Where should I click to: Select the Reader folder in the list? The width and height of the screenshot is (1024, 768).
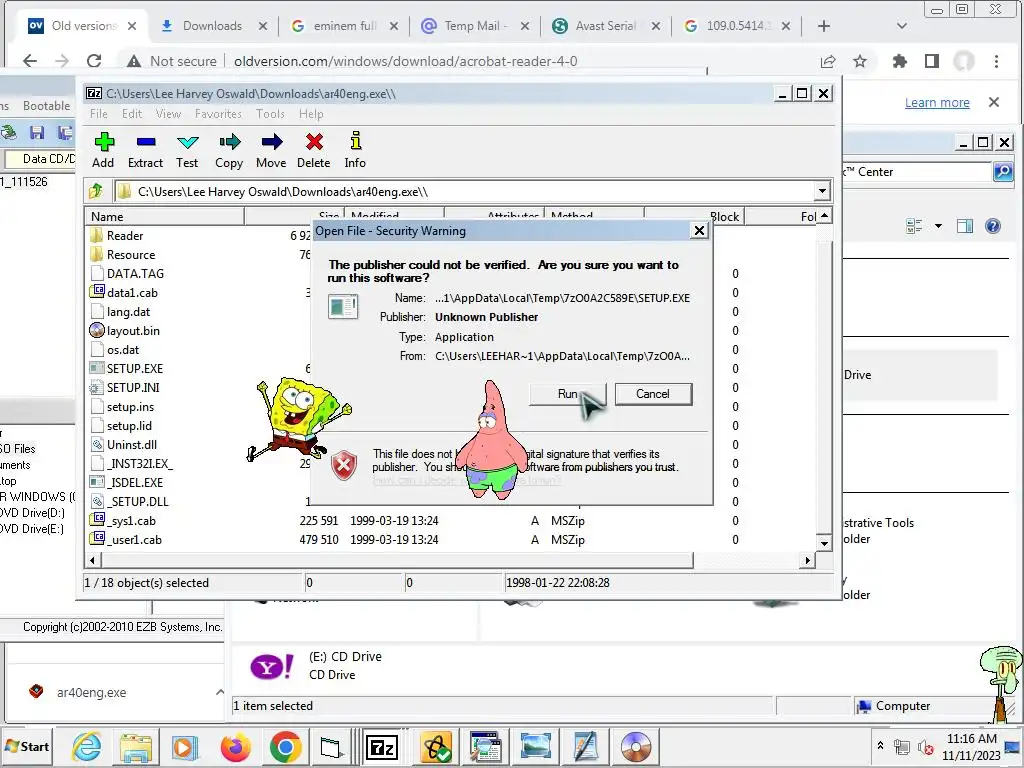tap(125, 236)
